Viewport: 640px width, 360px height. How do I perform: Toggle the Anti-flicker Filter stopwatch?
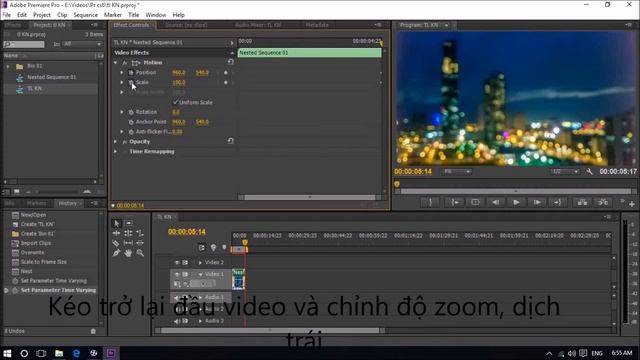point(131,132)
